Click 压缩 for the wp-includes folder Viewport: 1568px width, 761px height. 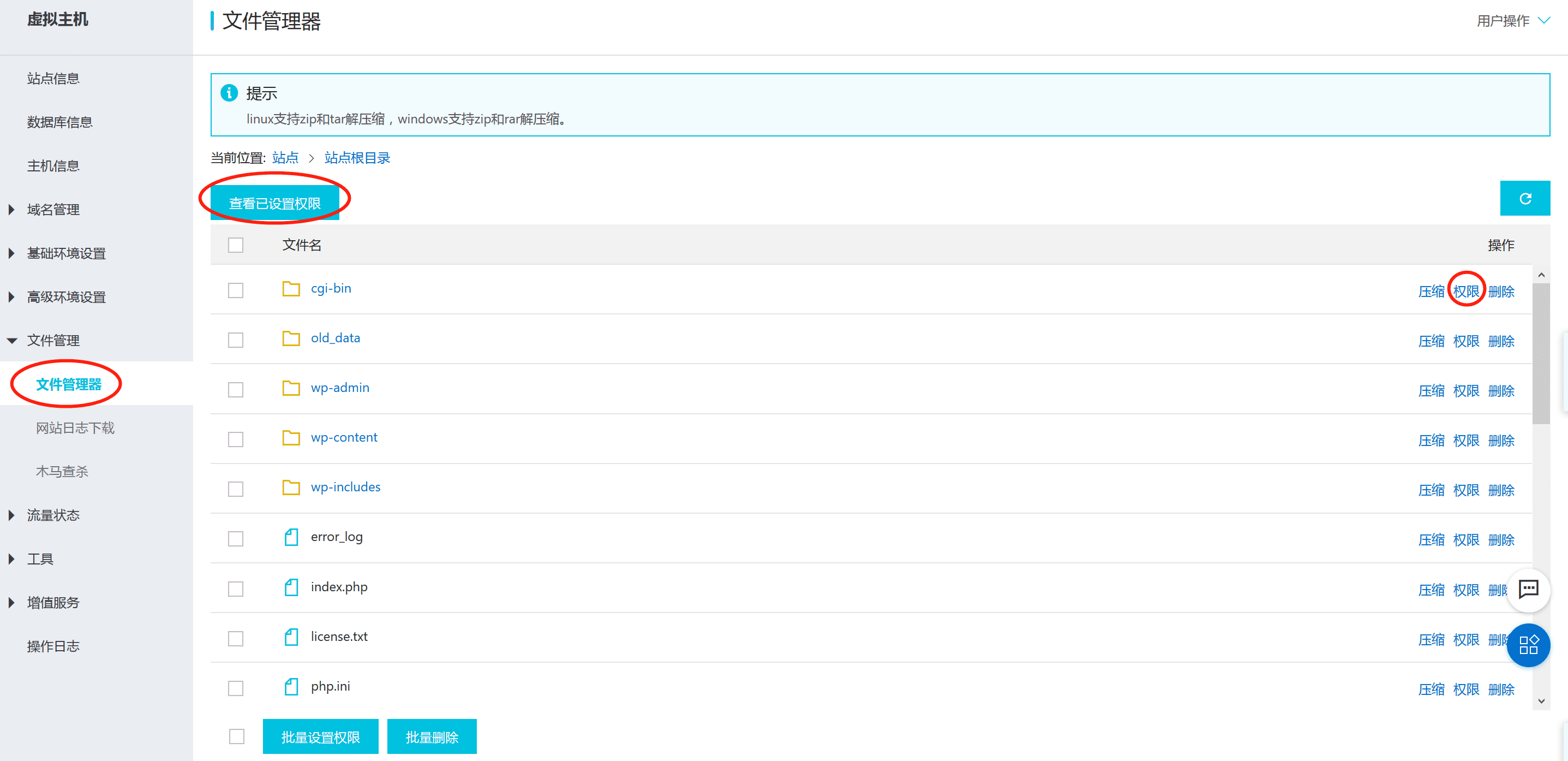(1431, 490)
